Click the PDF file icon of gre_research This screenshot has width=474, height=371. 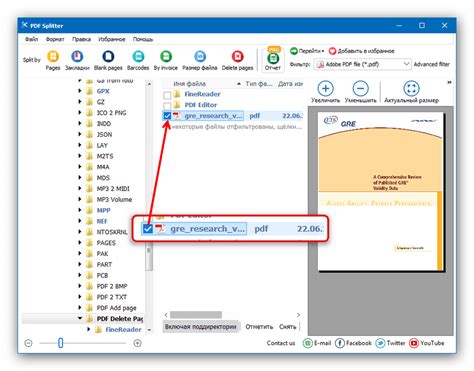point(176,116)
